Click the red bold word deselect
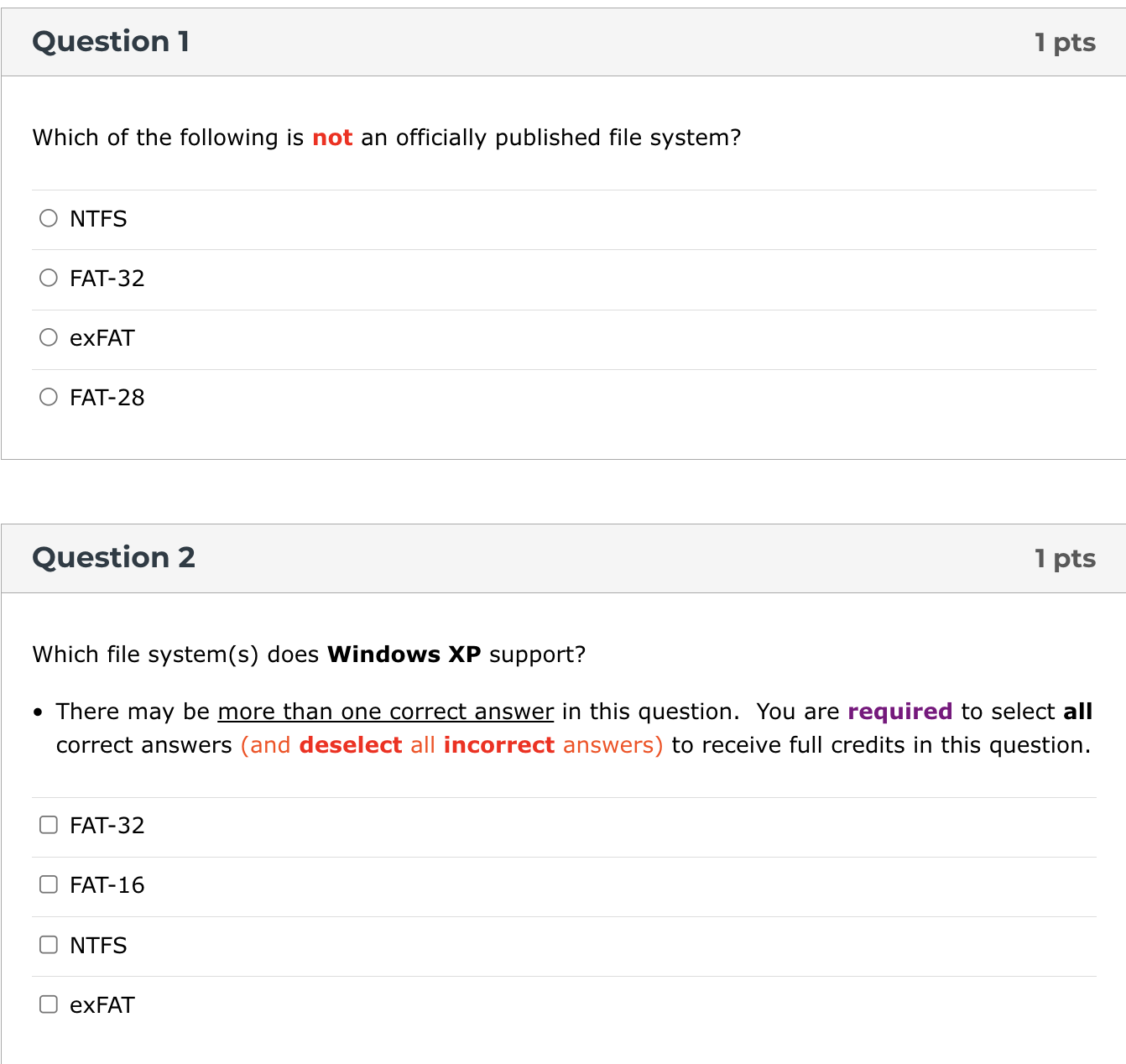Screen dimensions: 1126x1064 click(x=350, y=745)
